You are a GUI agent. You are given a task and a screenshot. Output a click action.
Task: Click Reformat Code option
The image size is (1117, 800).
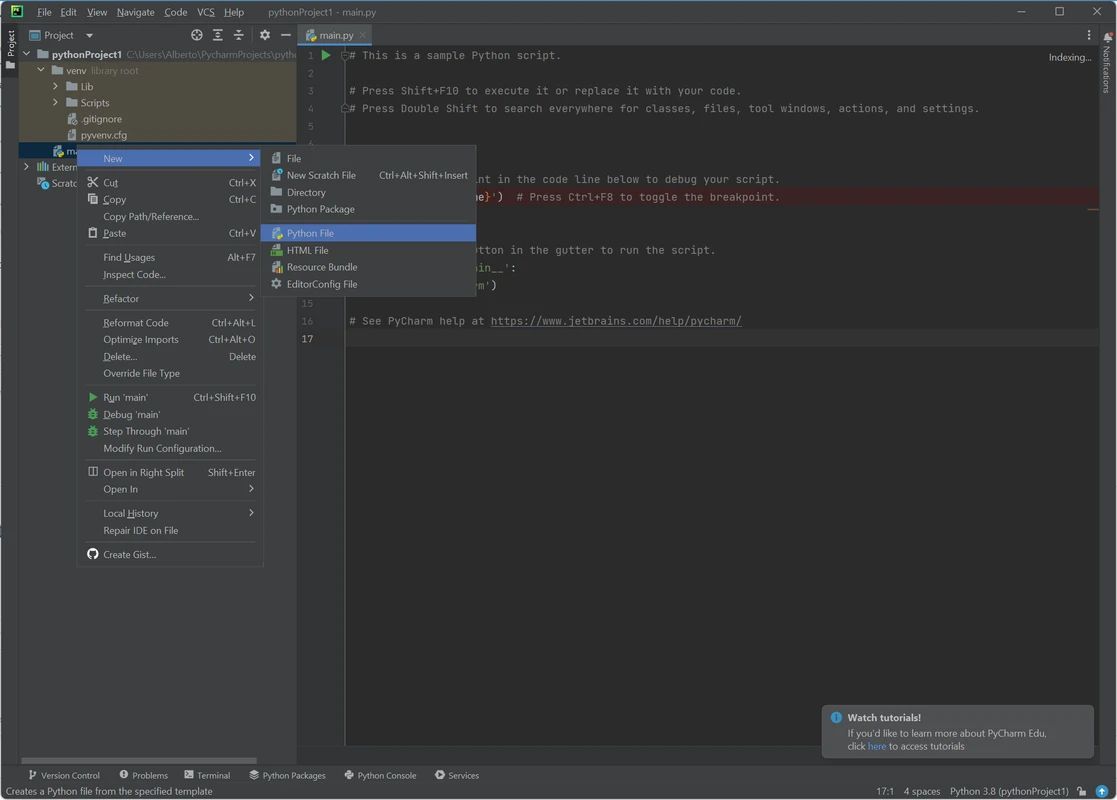170,323
